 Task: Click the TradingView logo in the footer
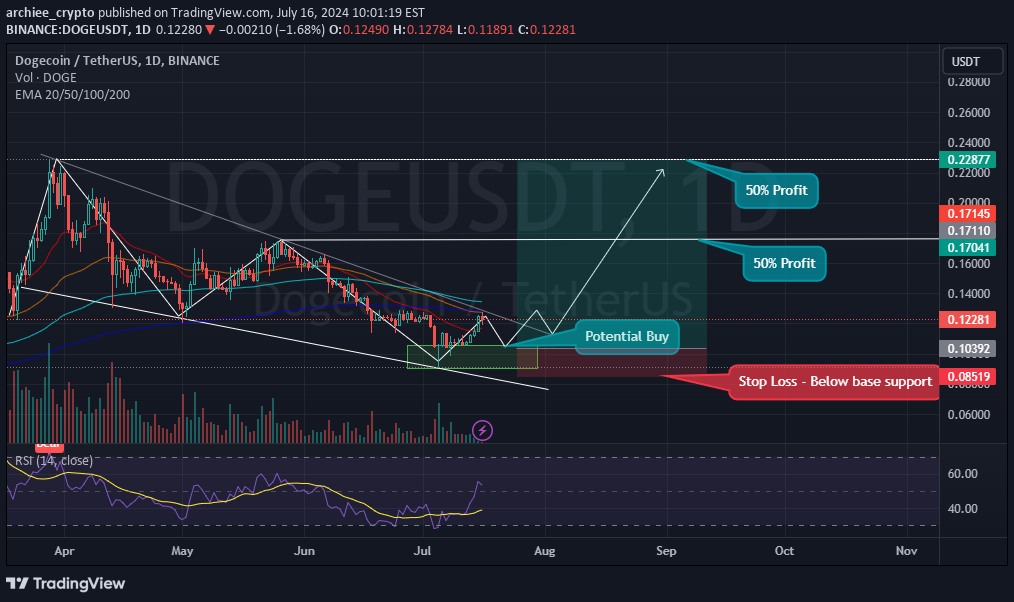[x=65, y=583]
